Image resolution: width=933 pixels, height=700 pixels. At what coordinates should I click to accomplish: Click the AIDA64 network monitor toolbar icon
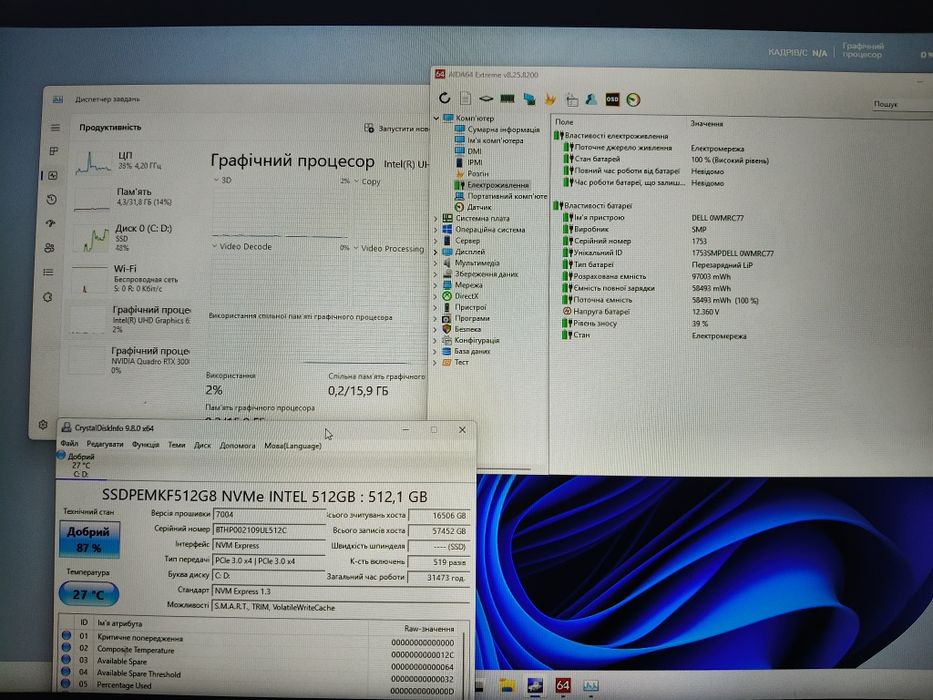tap(529, 99)
